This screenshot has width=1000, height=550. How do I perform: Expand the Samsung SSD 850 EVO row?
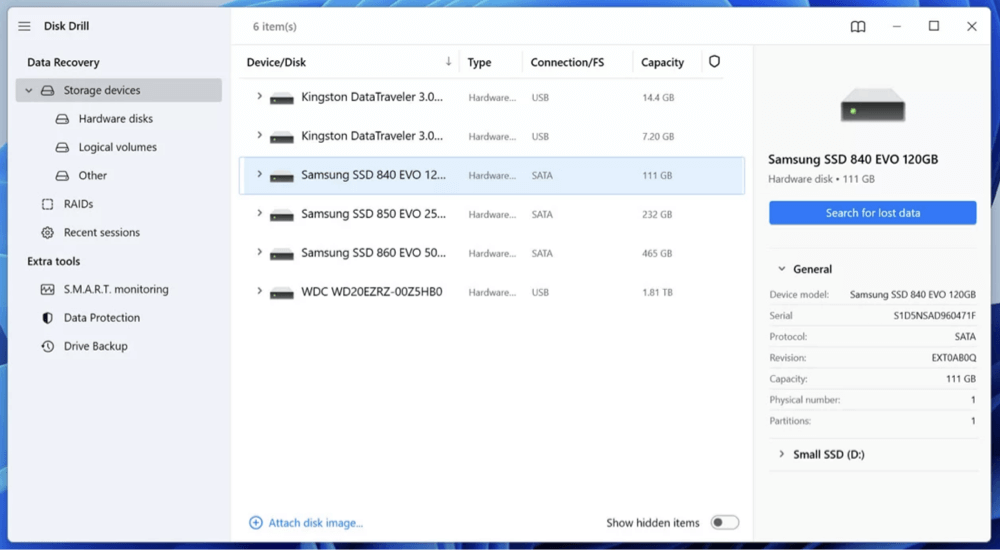point(259,213)
